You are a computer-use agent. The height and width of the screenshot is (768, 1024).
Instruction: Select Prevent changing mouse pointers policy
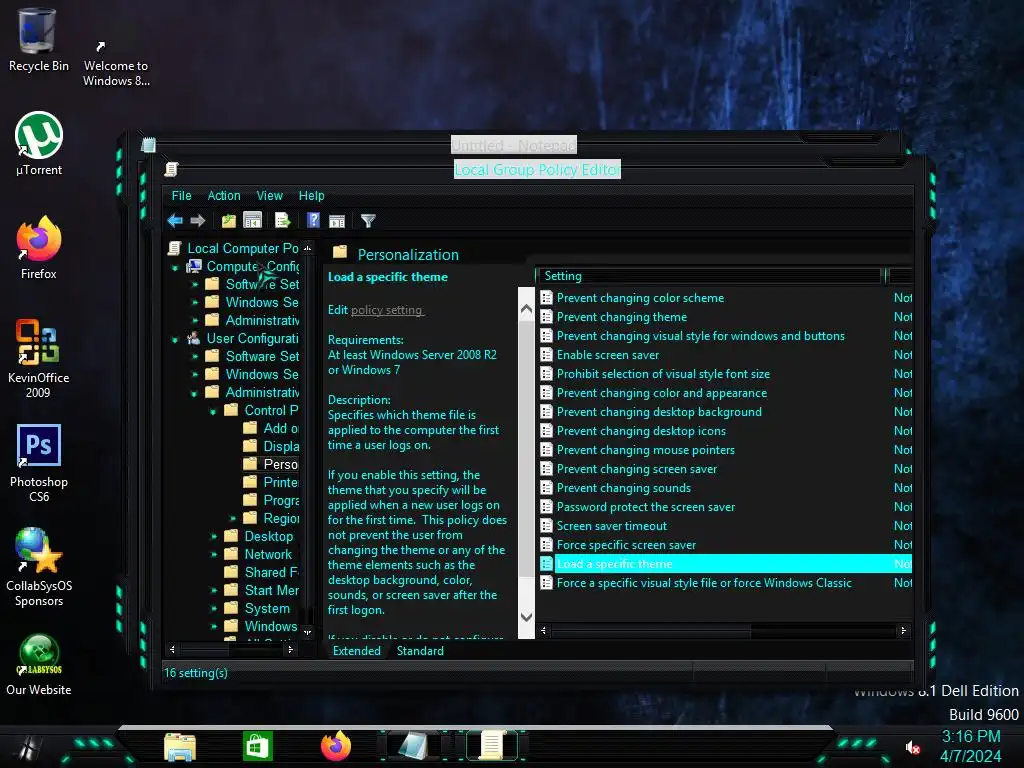[645, 450]
